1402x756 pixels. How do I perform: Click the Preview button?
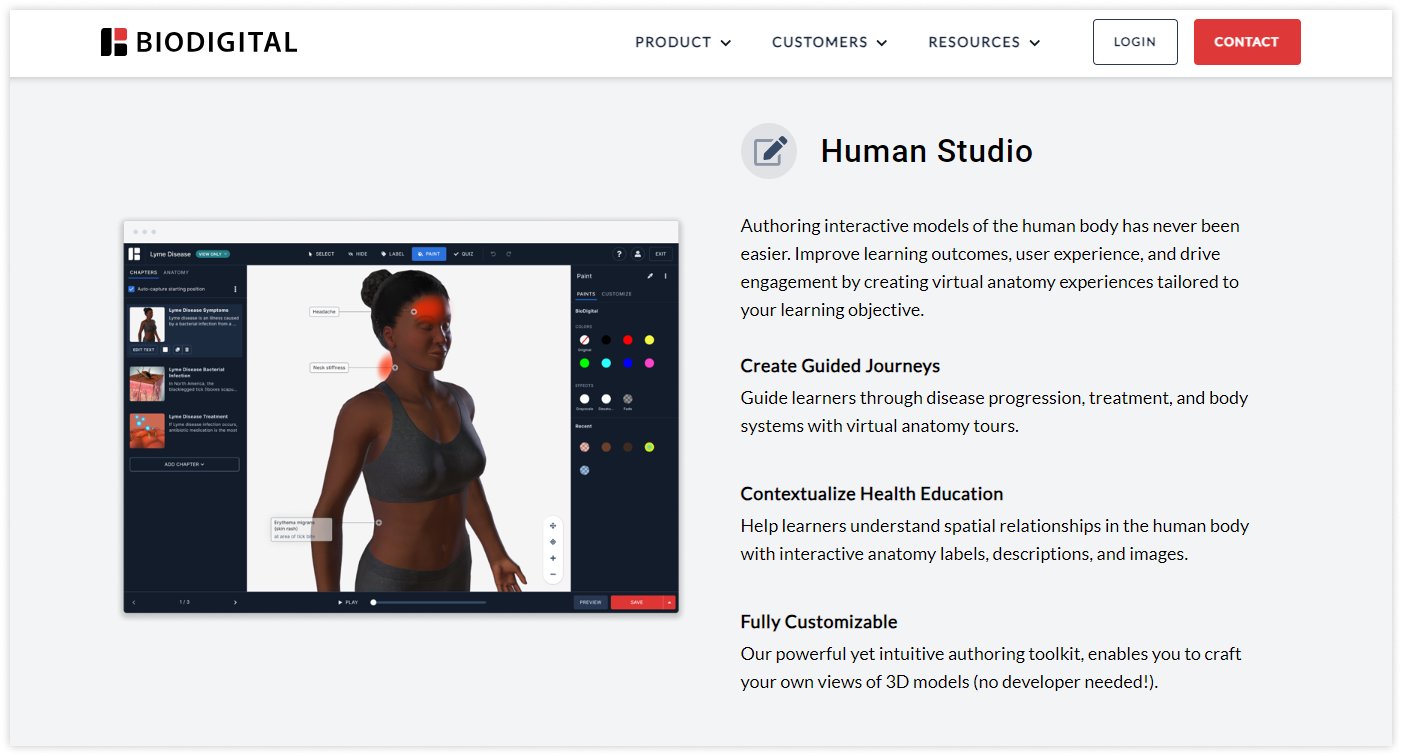(590, 602)
